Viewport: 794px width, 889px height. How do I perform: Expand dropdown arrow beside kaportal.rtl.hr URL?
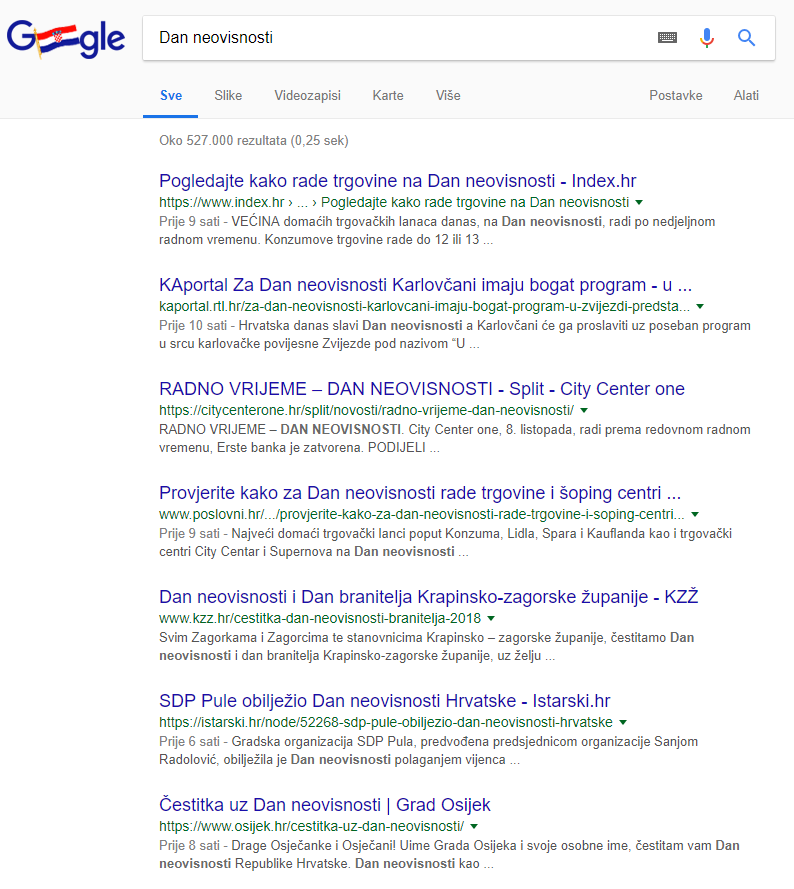pos(700,306)
